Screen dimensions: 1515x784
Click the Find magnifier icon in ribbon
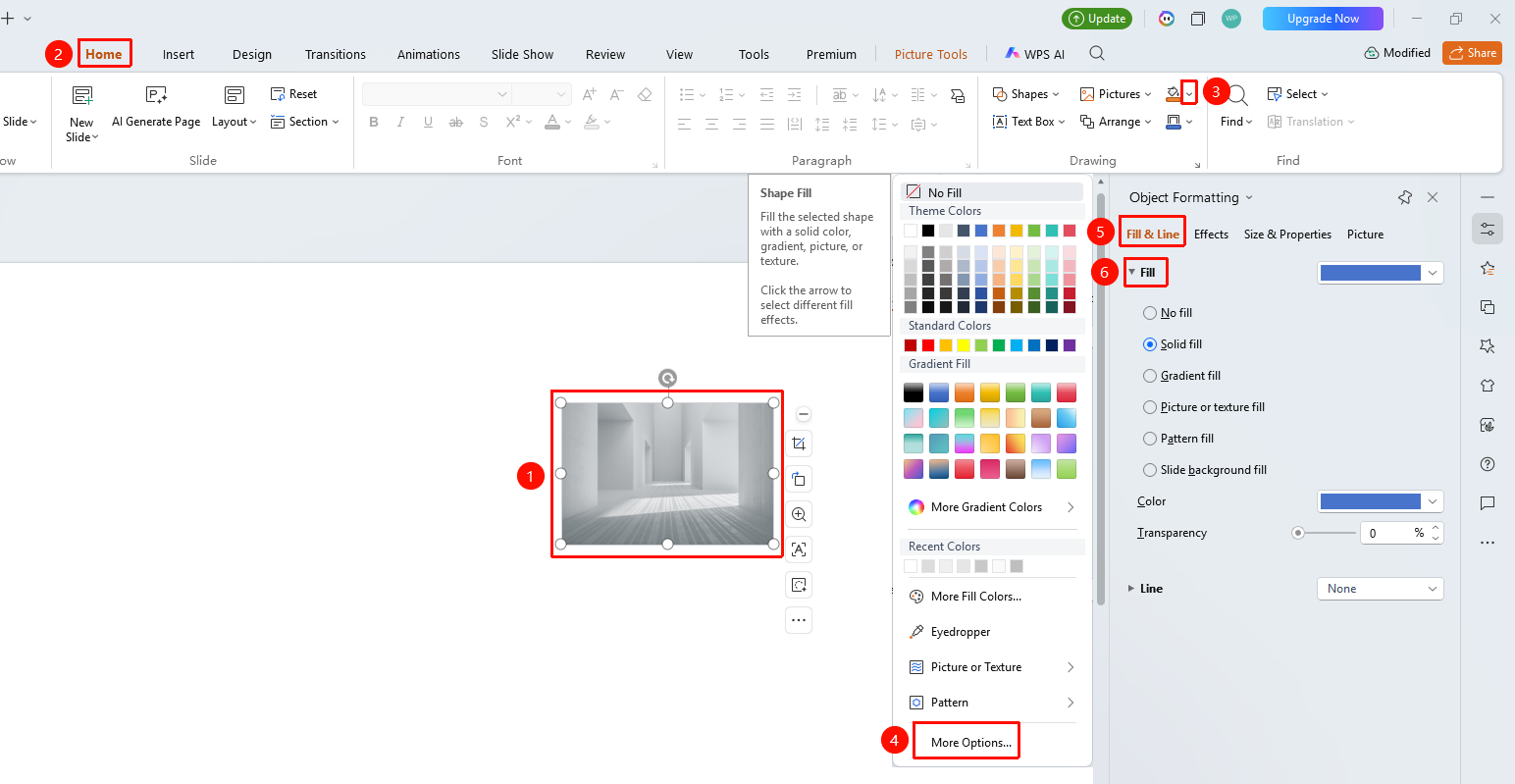(1238, 95)
